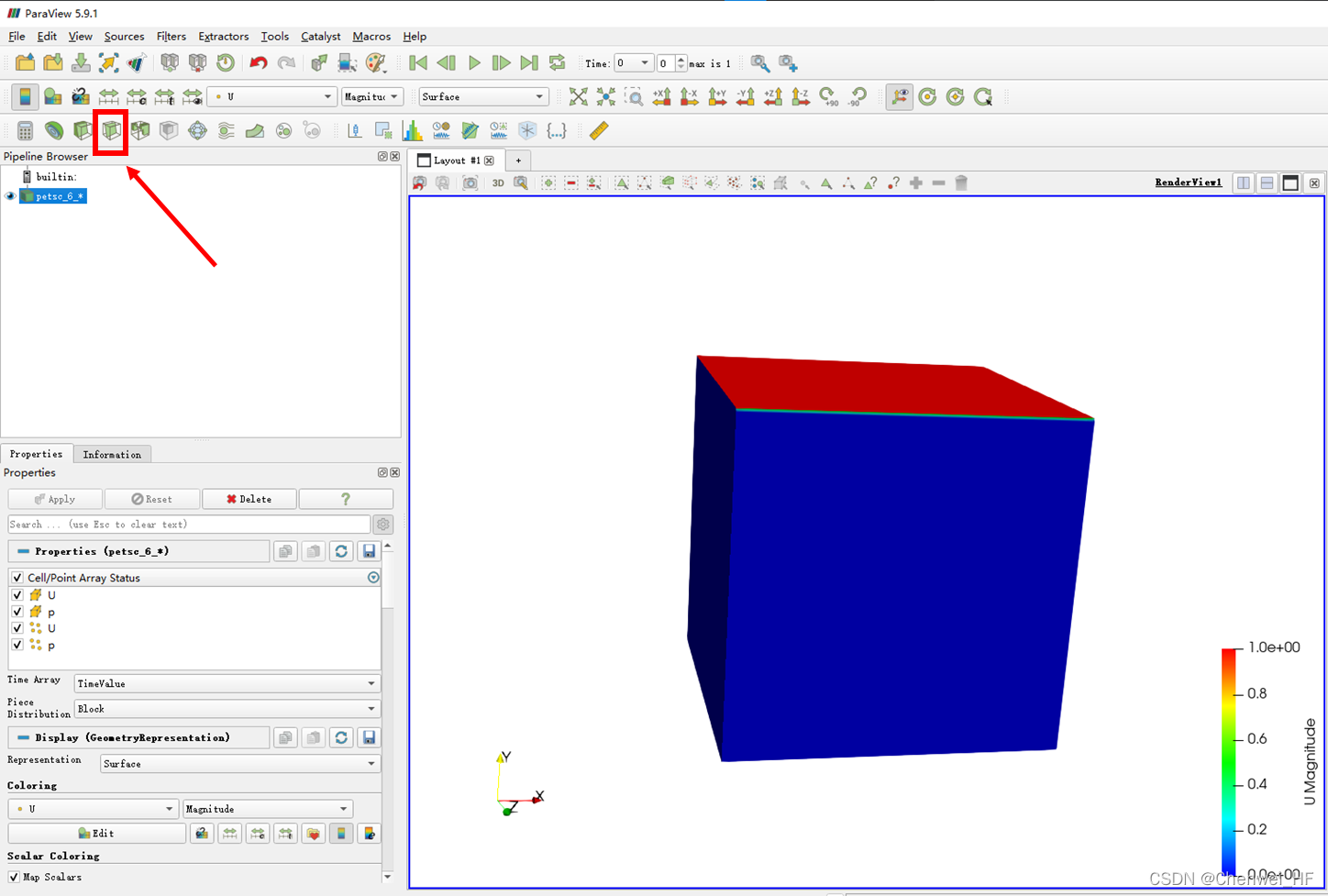Apply the Warp By Vector icon
Viewport: 1328px width, 896px height.
(x=255, y=130)
